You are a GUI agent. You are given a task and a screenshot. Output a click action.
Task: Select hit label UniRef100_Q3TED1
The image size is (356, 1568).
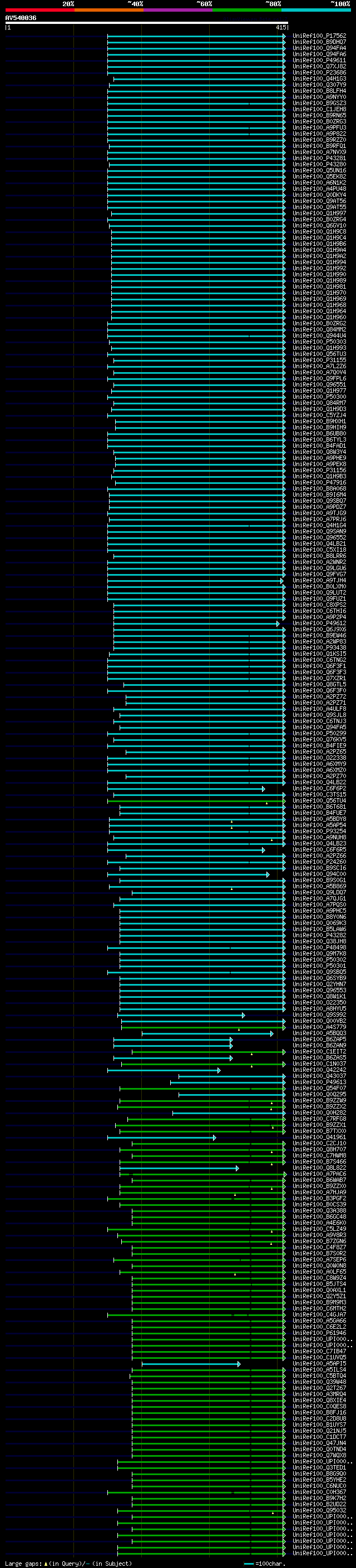pyautogui.click(x=319, y=1467)
